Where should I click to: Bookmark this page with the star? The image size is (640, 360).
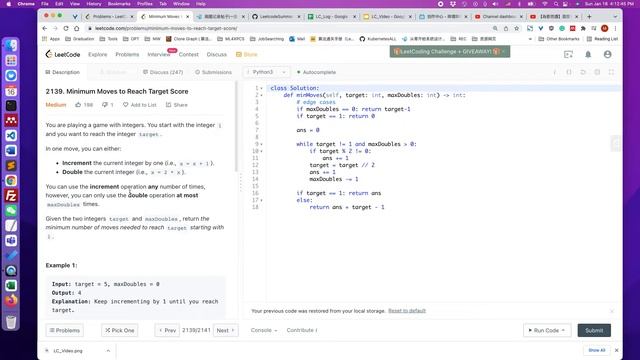(x=516, y=28)
